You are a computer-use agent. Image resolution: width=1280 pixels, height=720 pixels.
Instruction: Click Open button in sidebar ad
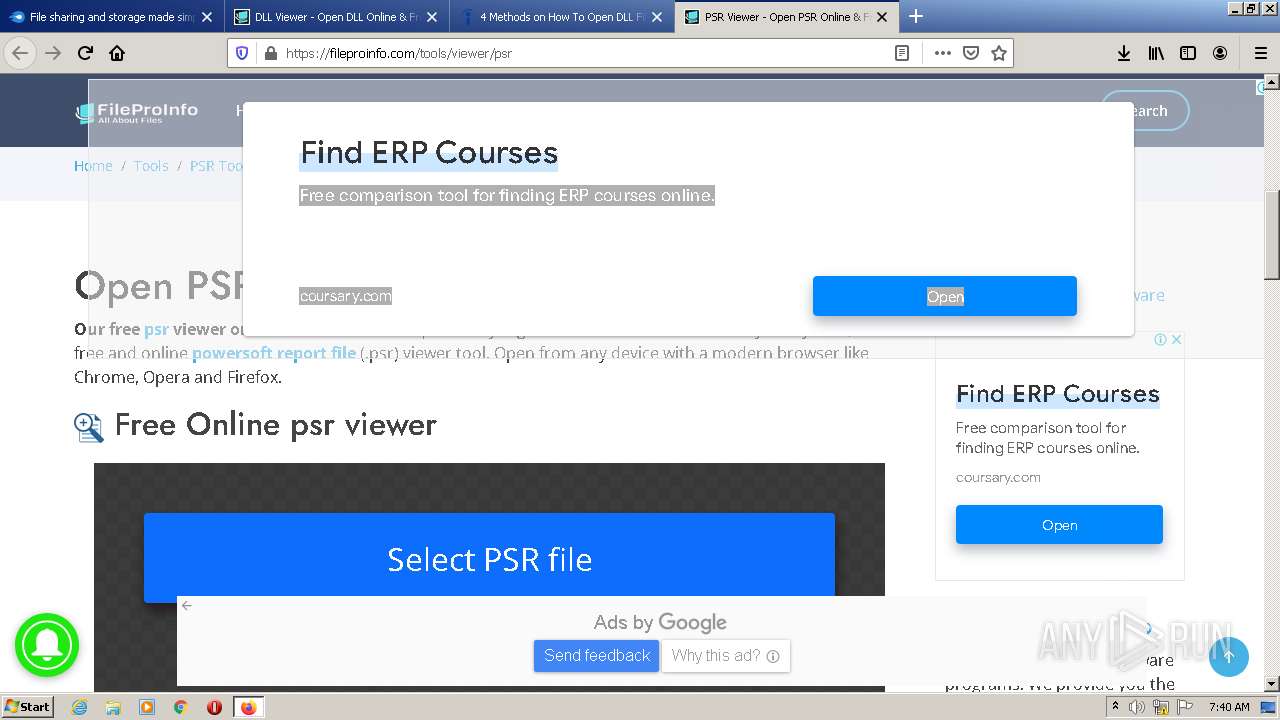coord(1059,525)
